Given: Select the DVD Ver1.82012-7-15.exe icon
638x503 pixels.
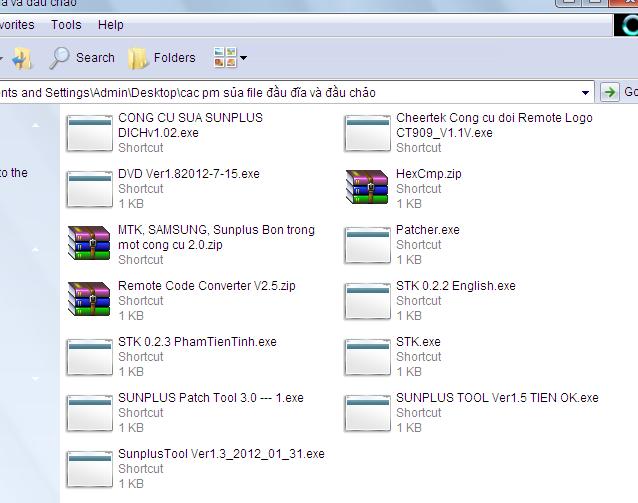Looking at the screenshot, I should pos(90,189).
